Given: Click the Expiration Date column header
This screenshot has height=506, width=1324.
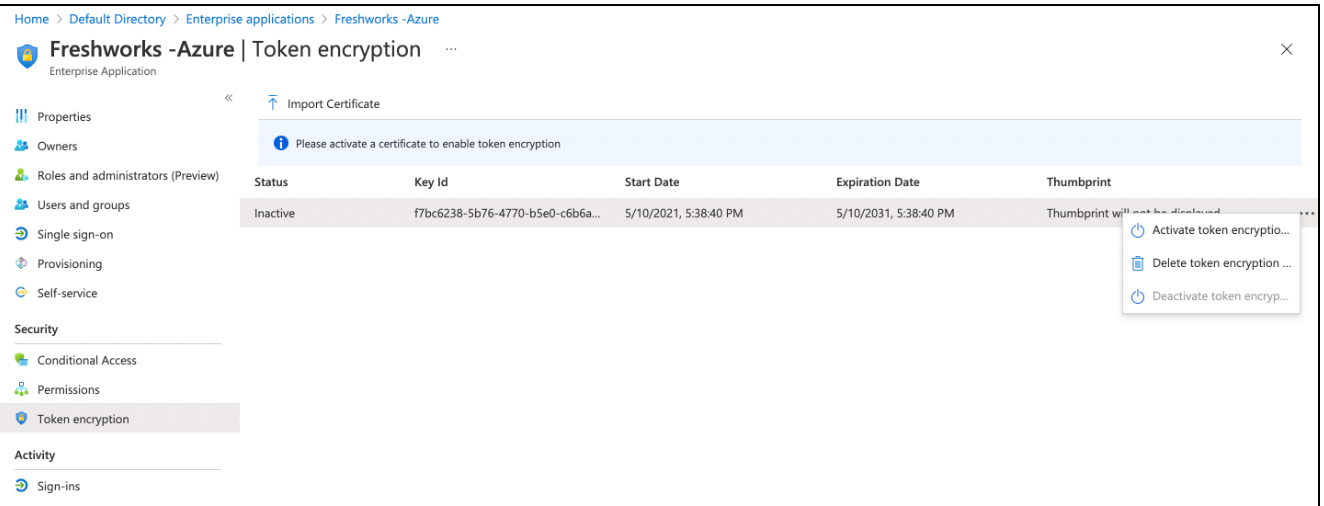Looking at the screenshot, I should (x=878, y=182).
